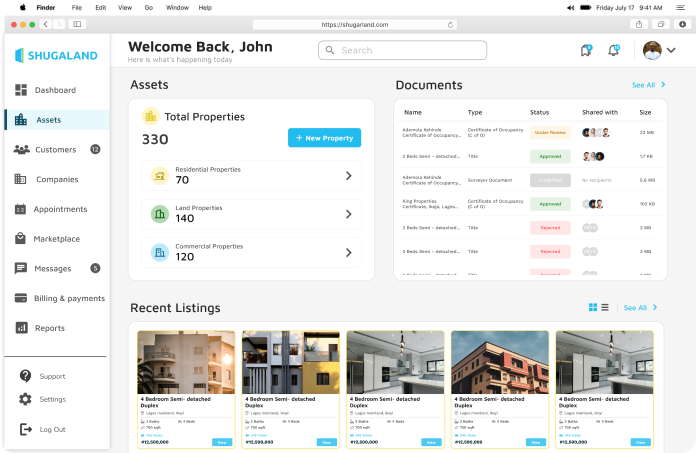Click the browser forward arrow

[59, 24]
